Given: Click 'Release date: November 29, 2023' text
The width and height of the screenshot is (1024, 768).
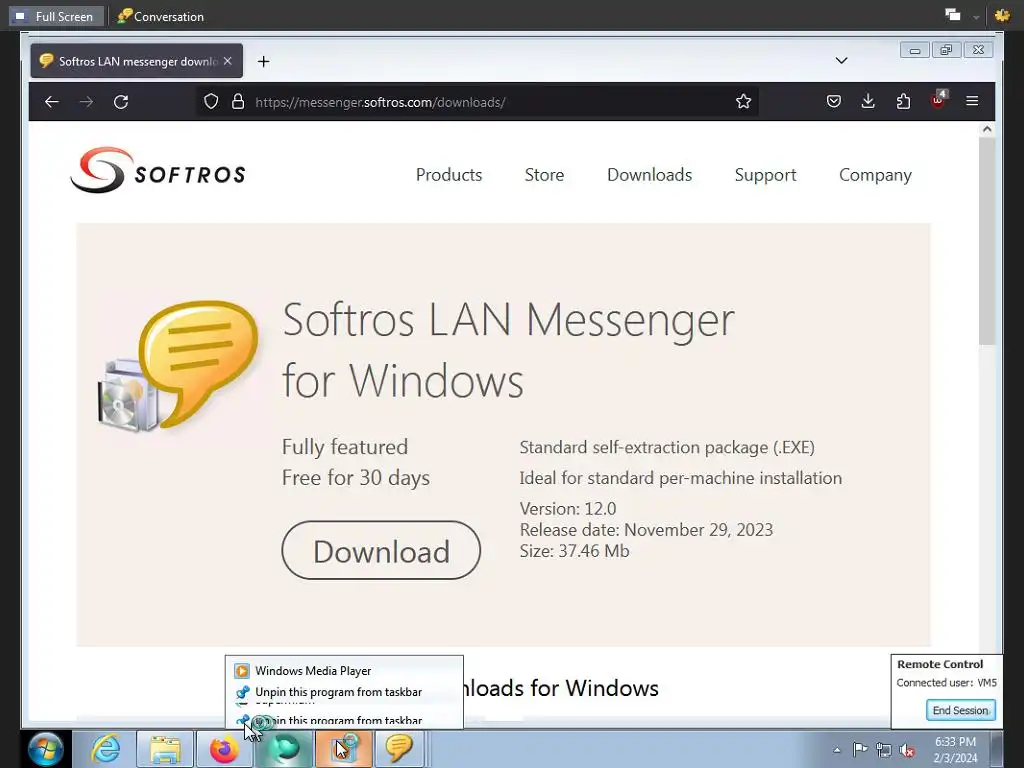Looking at the screenshot, I should pos(646,530).
